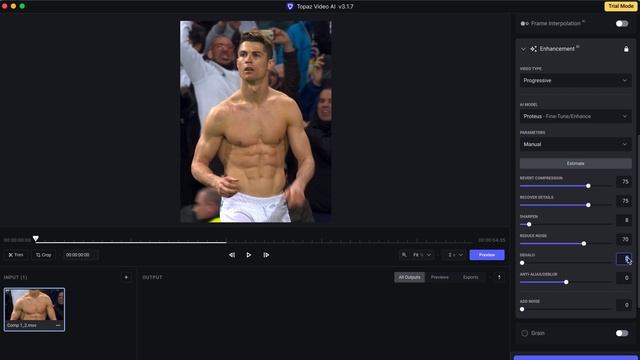Step back one frame

tap(232, 255)
